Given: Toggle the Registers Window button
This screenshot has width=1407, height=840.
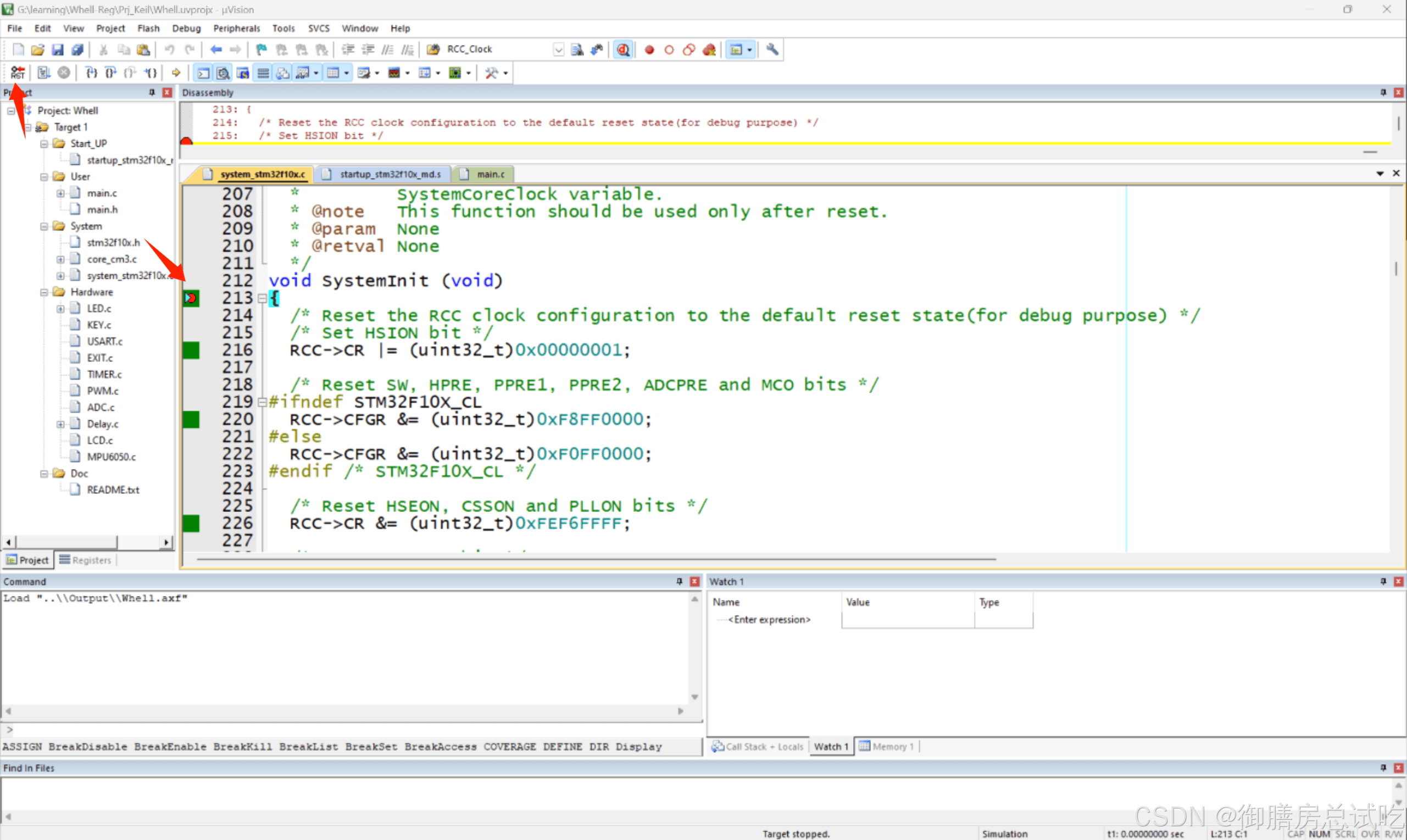Looking at the screenshot, I should coord(263,73).
